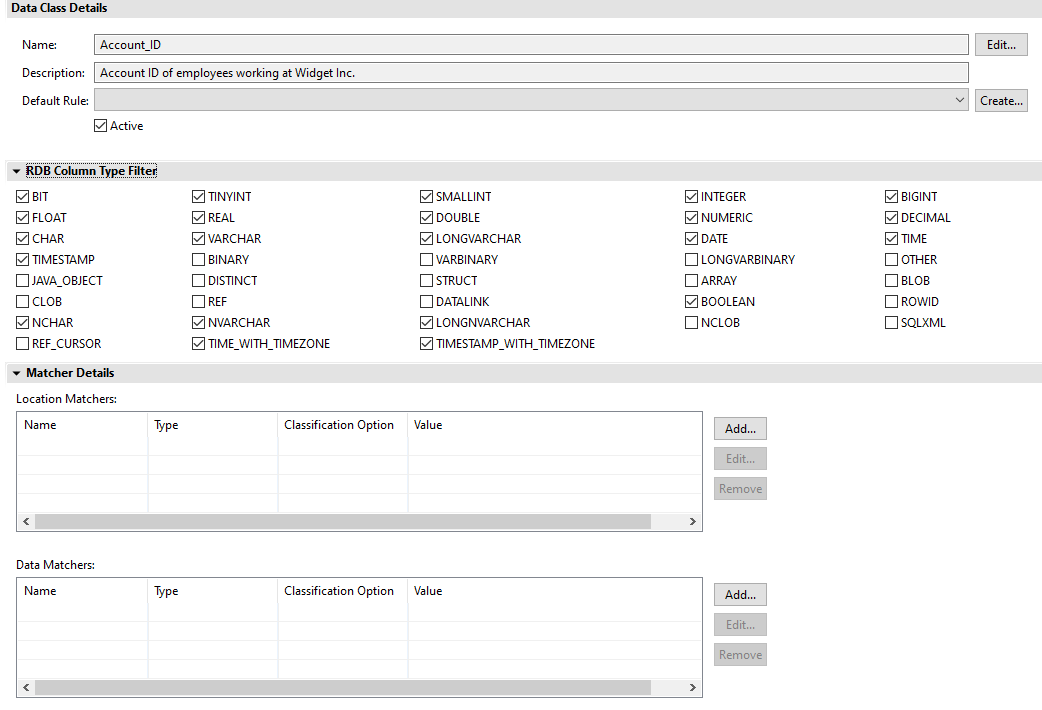This screenshot has height=710, width=1042.
Task: Collapse the RDB Column Type Filter section
Action: 16,170
